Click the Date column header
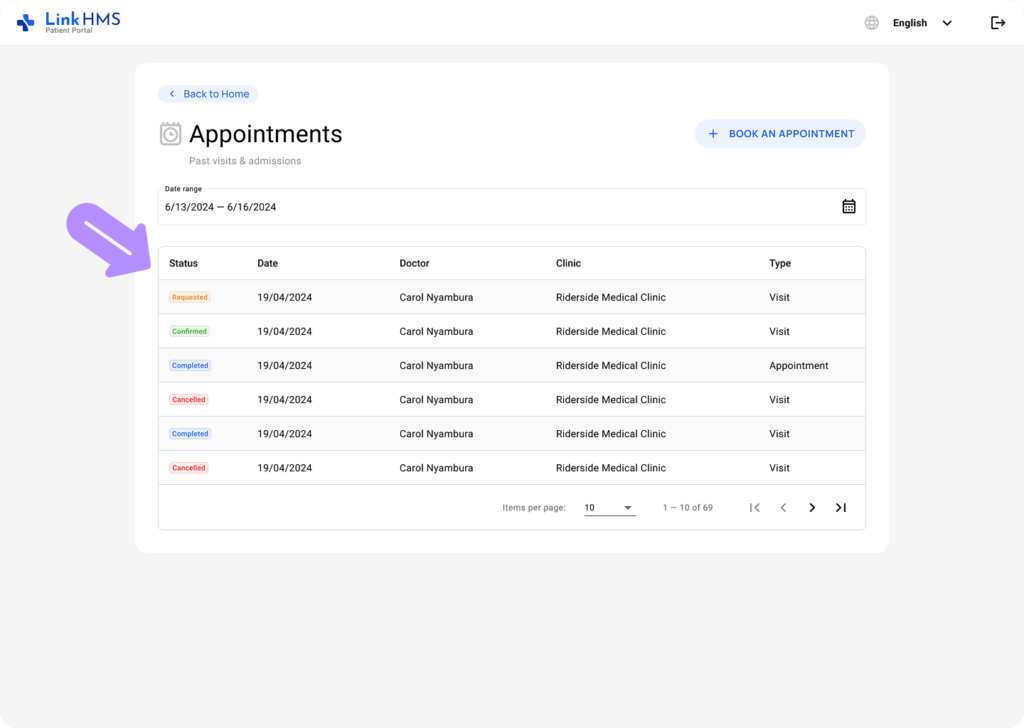Image resolution: width=1024 pixels, height=728 pixels. tap(267, 263)
